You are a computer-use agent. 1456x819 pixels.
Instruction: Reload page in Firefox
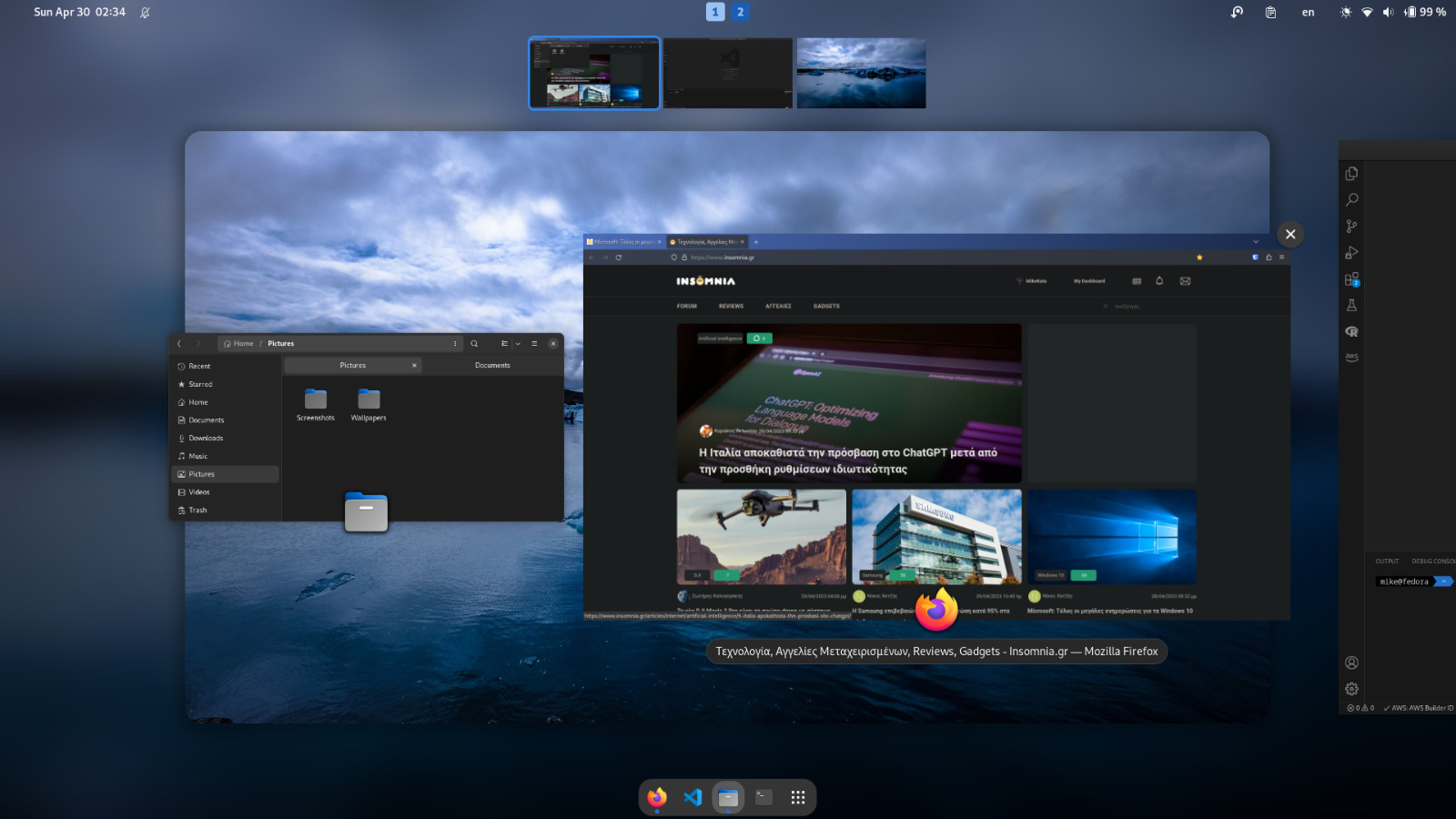[x=619, y=258]
